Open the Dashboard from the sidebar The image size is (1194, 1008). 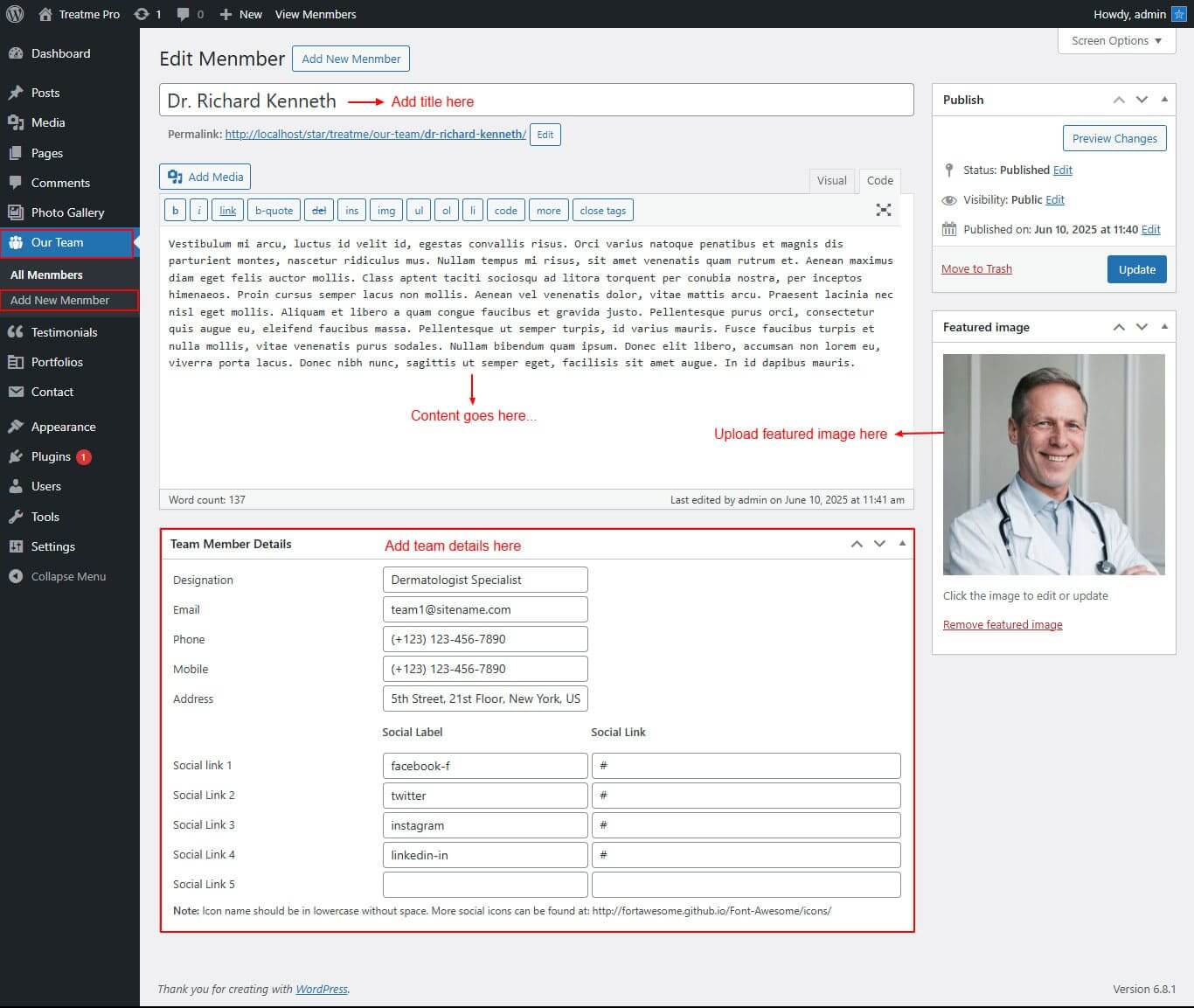[x=60, y=53]
